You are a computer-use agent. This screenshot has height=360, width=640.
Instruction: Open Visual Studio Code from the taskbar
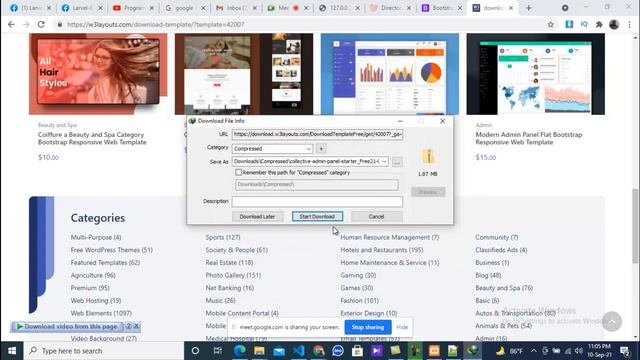[x=298, y=351]
